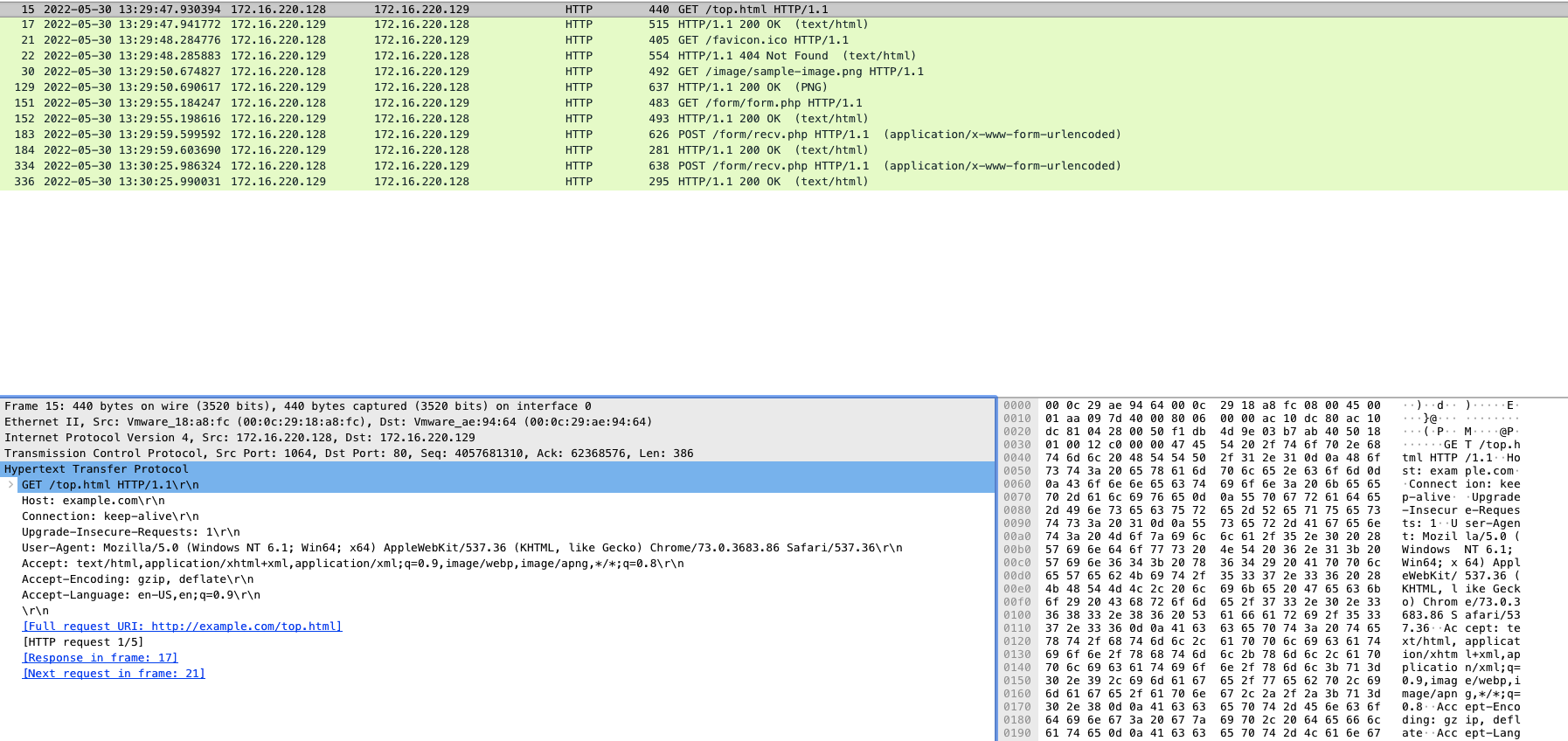1568x741 pixels.
Task: Jump to Response in frame 17 link
Action: [100, 658]
